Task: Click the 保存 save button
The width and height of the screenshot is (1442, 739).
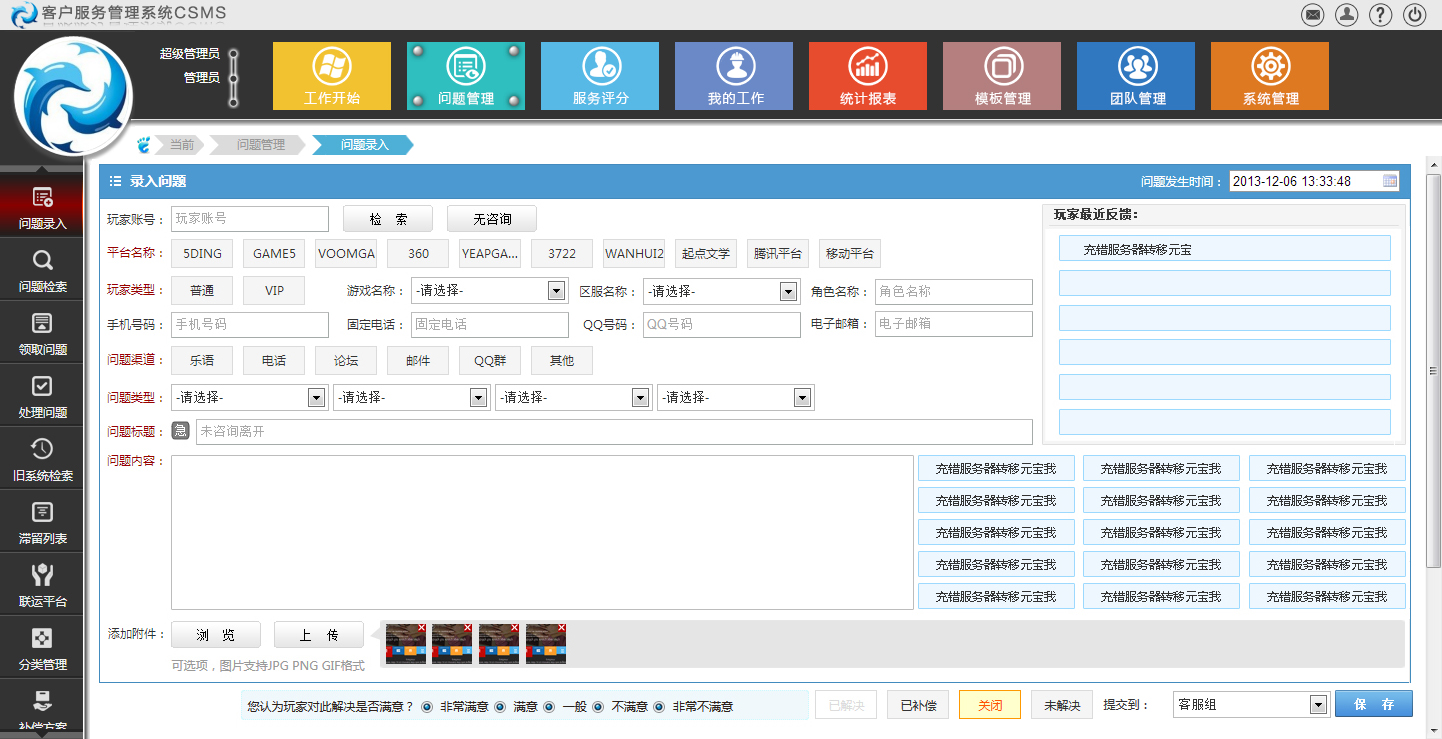Action: pyautogui.click(x=1374, y=704)
